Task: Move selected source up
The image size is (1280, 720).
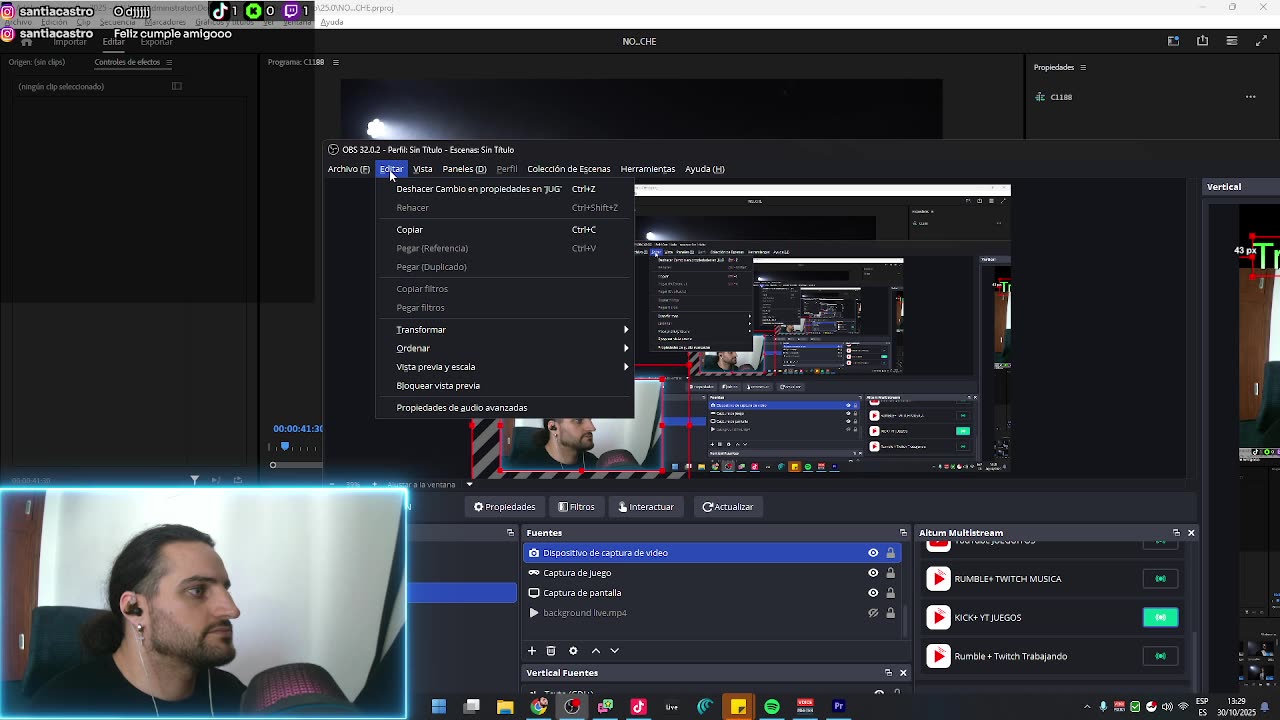Action: coord(596,651)
